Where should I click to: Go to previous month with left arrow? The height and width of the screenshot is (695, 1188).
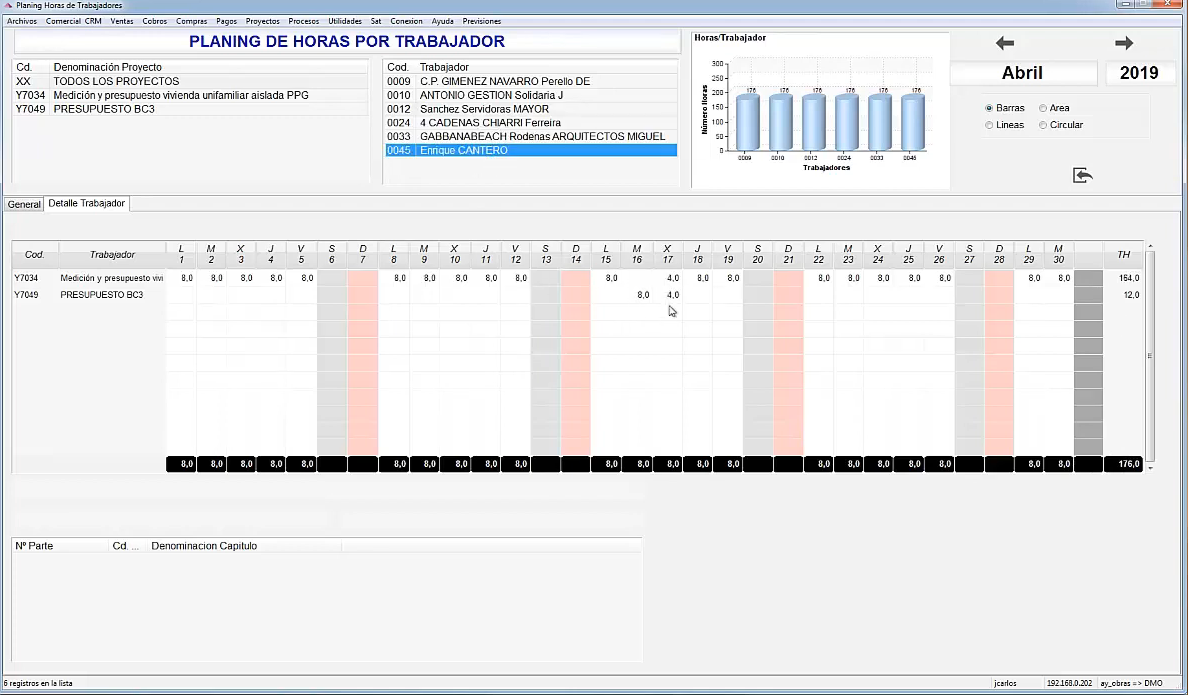[x=1005, y=43]
